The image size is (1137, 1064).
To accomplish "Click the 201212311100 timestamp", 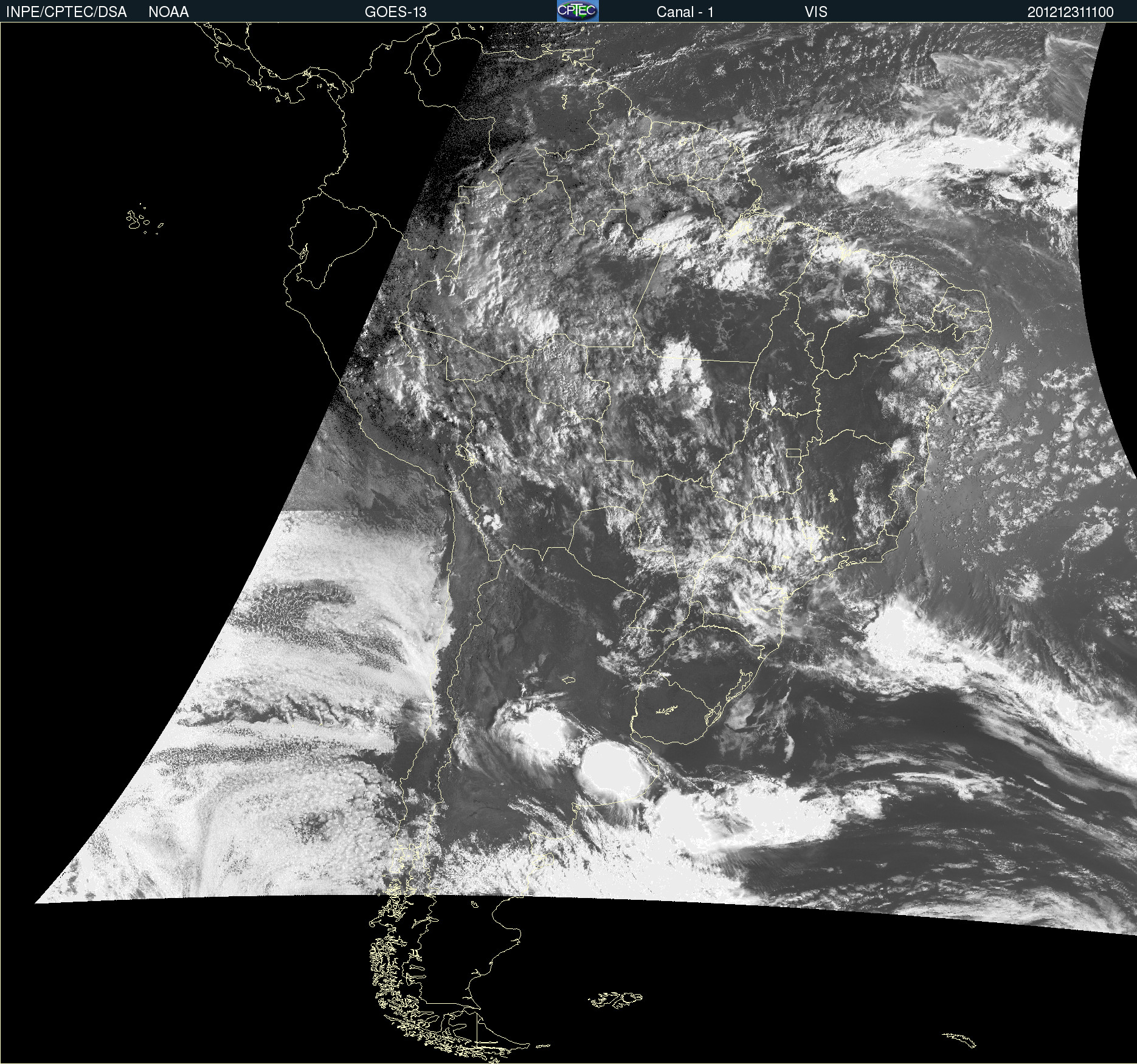I will pyautogui.click(x=1071, y=12).
